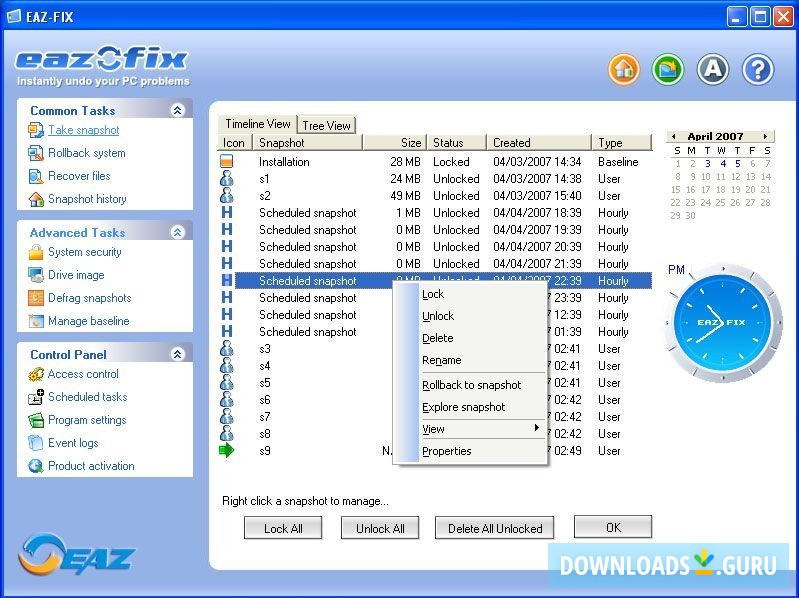Sort list by Status column header

pos(457,143)
